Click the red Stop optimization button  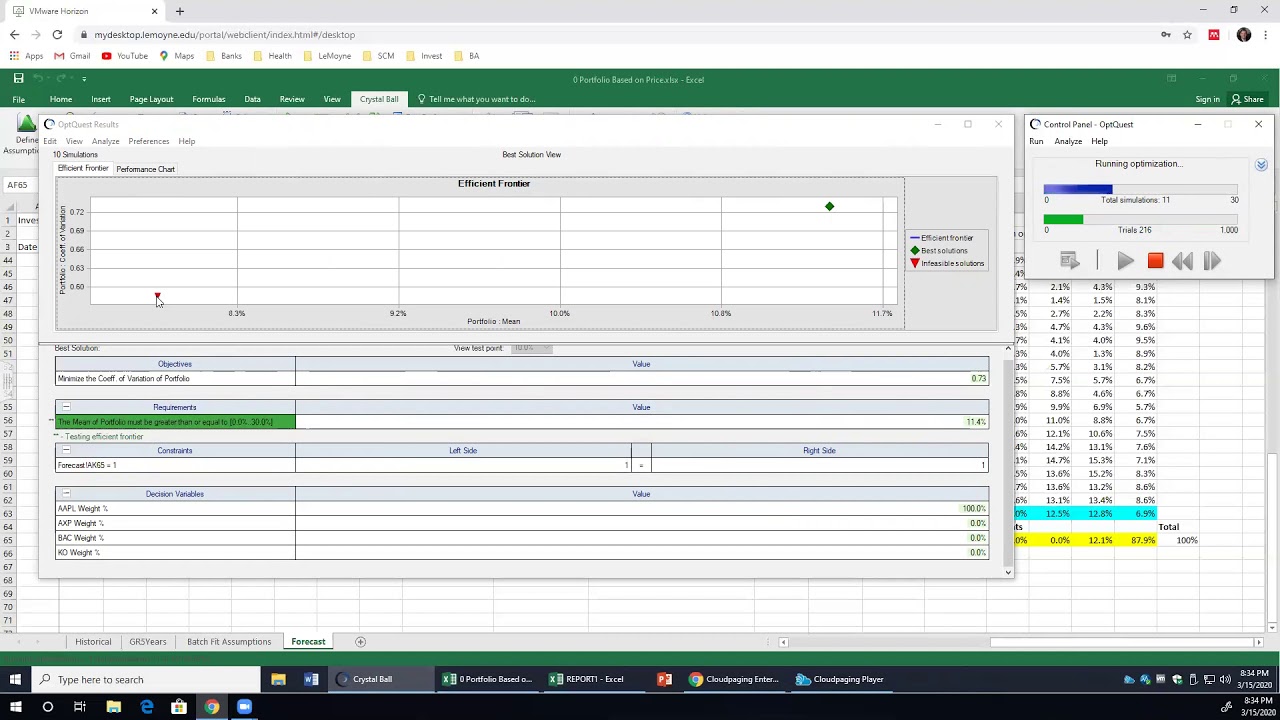pos(1155,261)
